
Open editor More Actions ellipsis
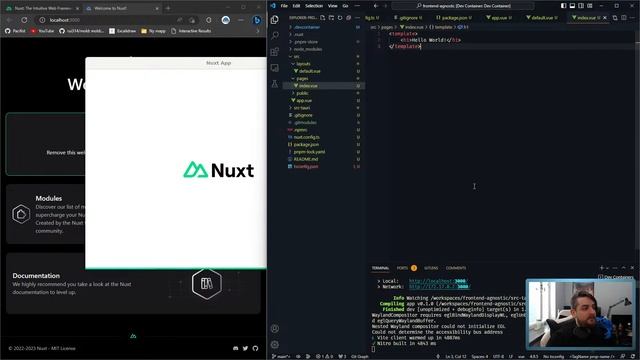tap(632, 18)
